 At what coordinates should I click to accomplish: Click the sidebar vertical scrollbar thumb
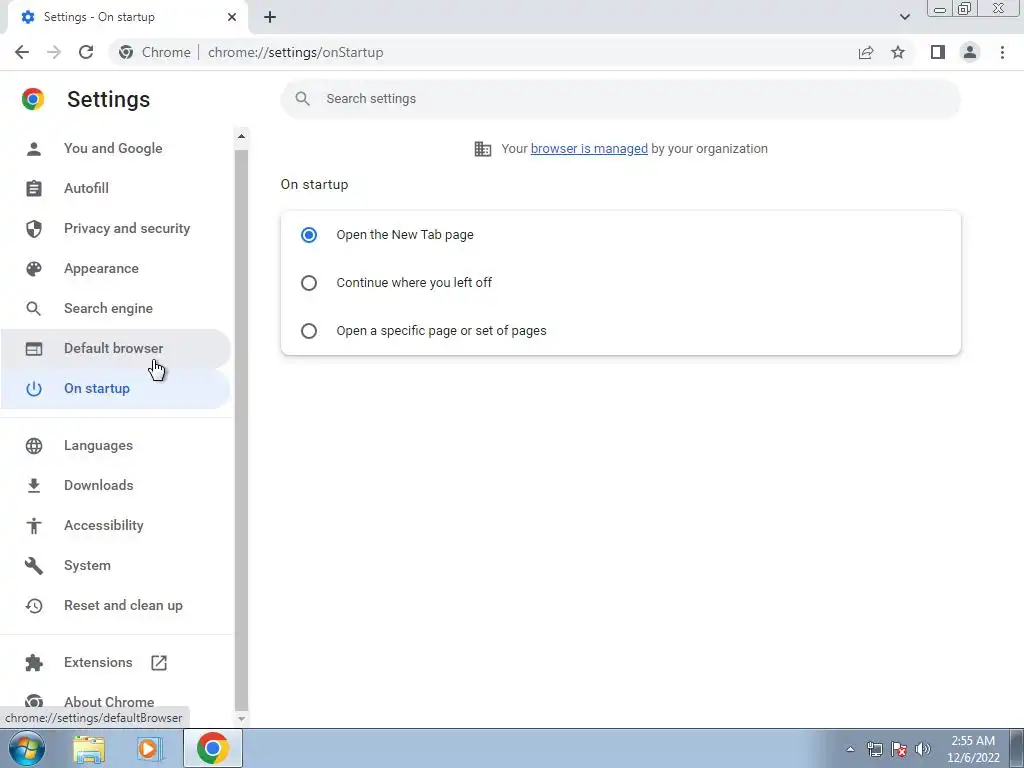point(241,430)
